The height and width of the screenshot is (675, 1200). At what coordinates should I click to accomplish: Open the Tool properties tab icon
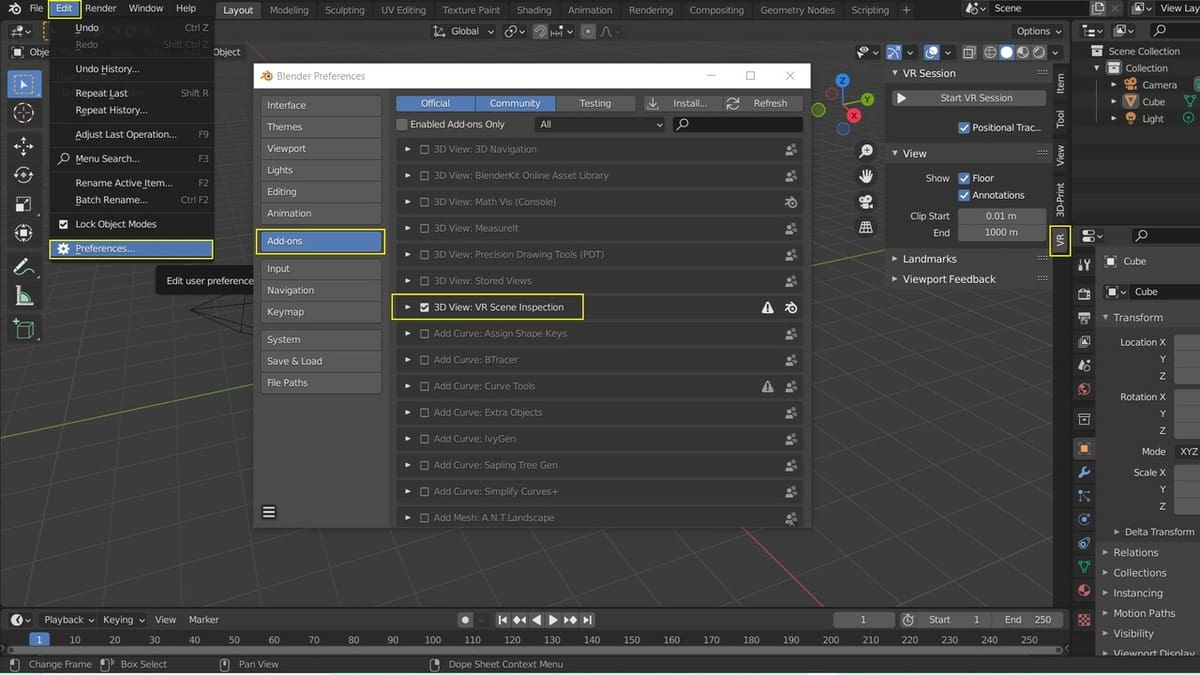(1085, 265)
